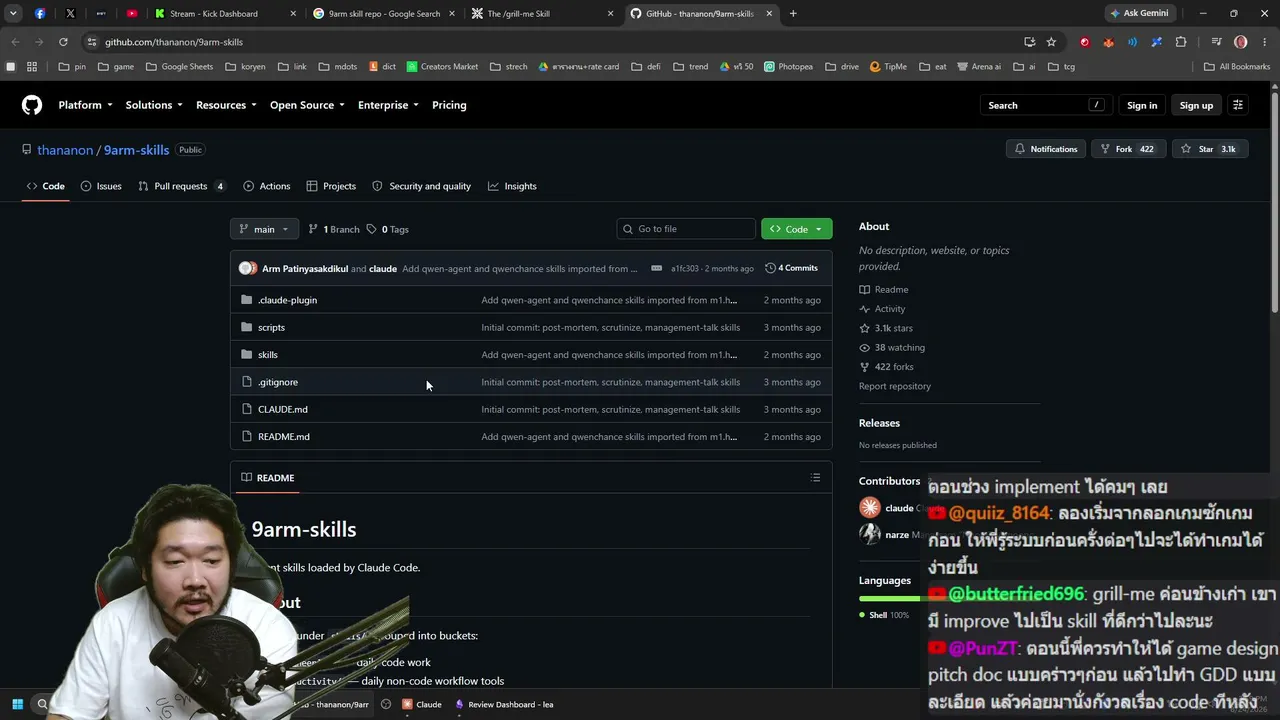Click the browser address bar URL
The image size is (1280, 720).
coord(174,42)
